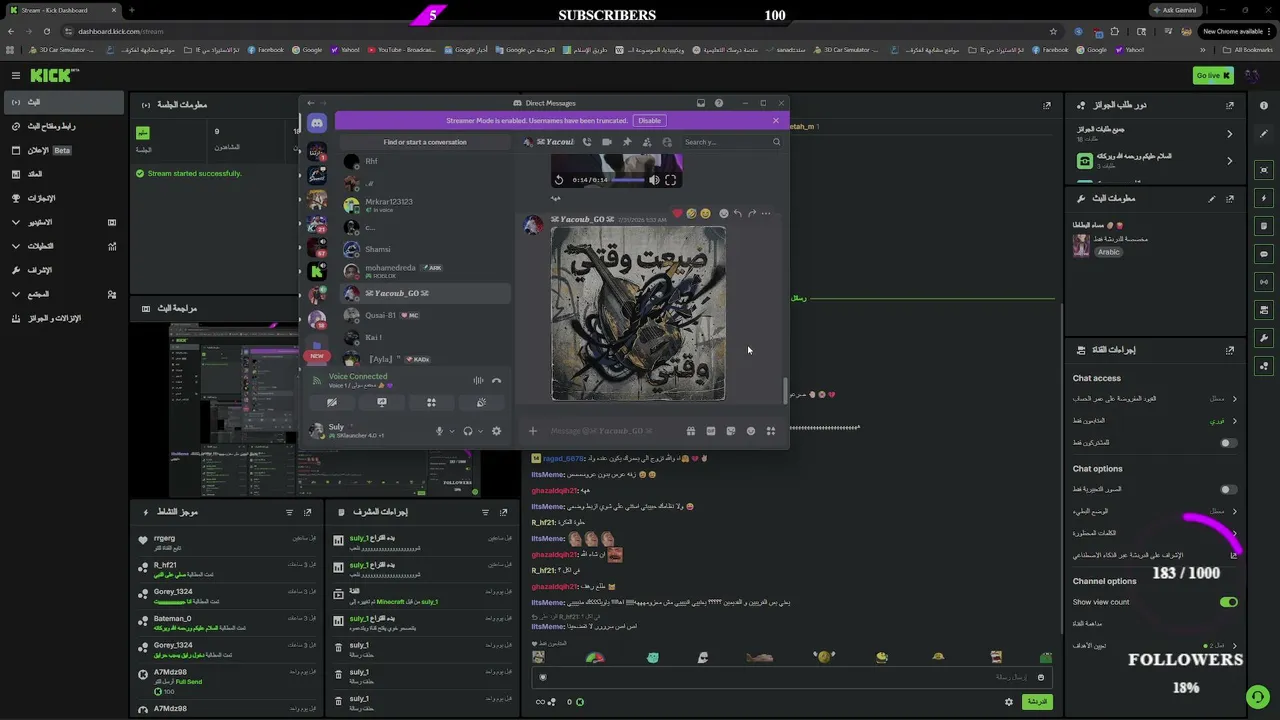Screen dimensions: 1280x720
Task: Disable Streamer Mode in the Discord banner
Action: point(650,120)
